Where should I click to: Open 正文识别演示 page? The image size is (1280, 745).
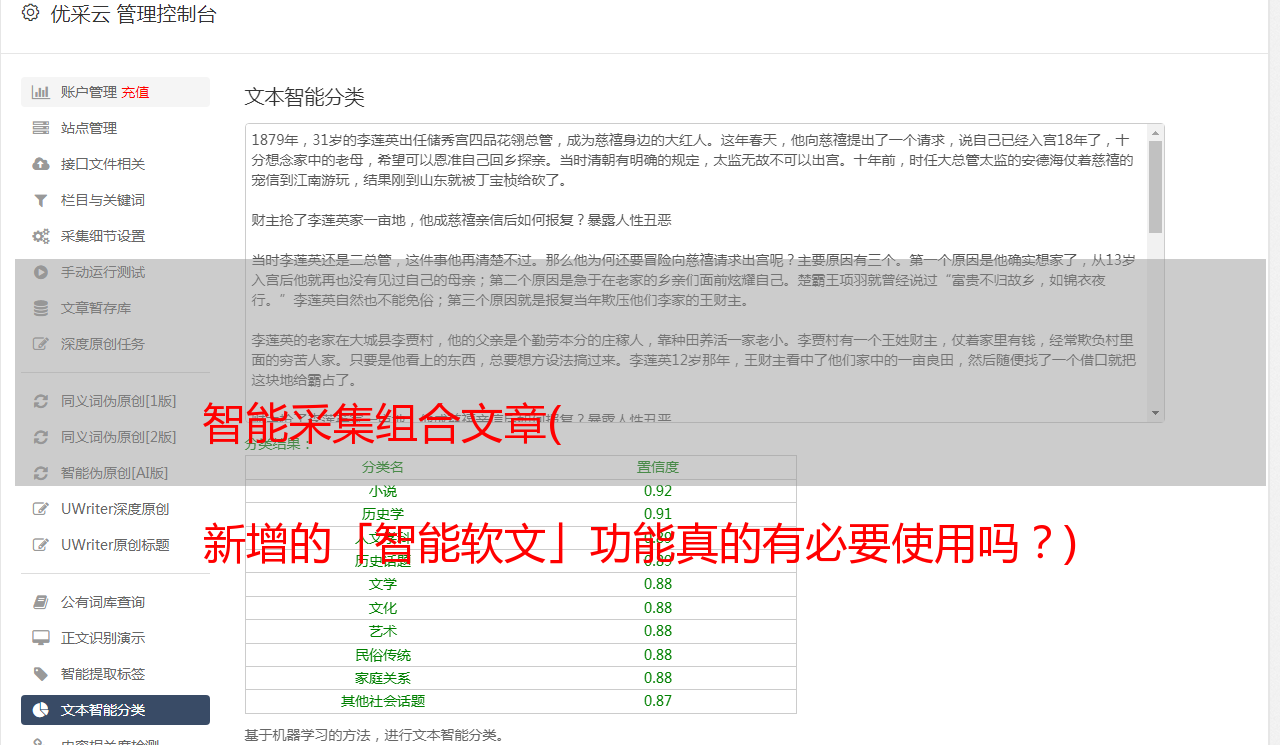click(115, 638)
